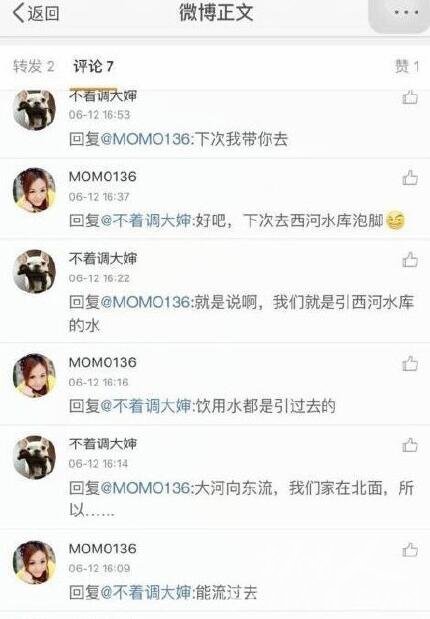430x619 pixels.
Task: Like the 16:53 comment by 不着调大婶
Action: pos(410,97)
